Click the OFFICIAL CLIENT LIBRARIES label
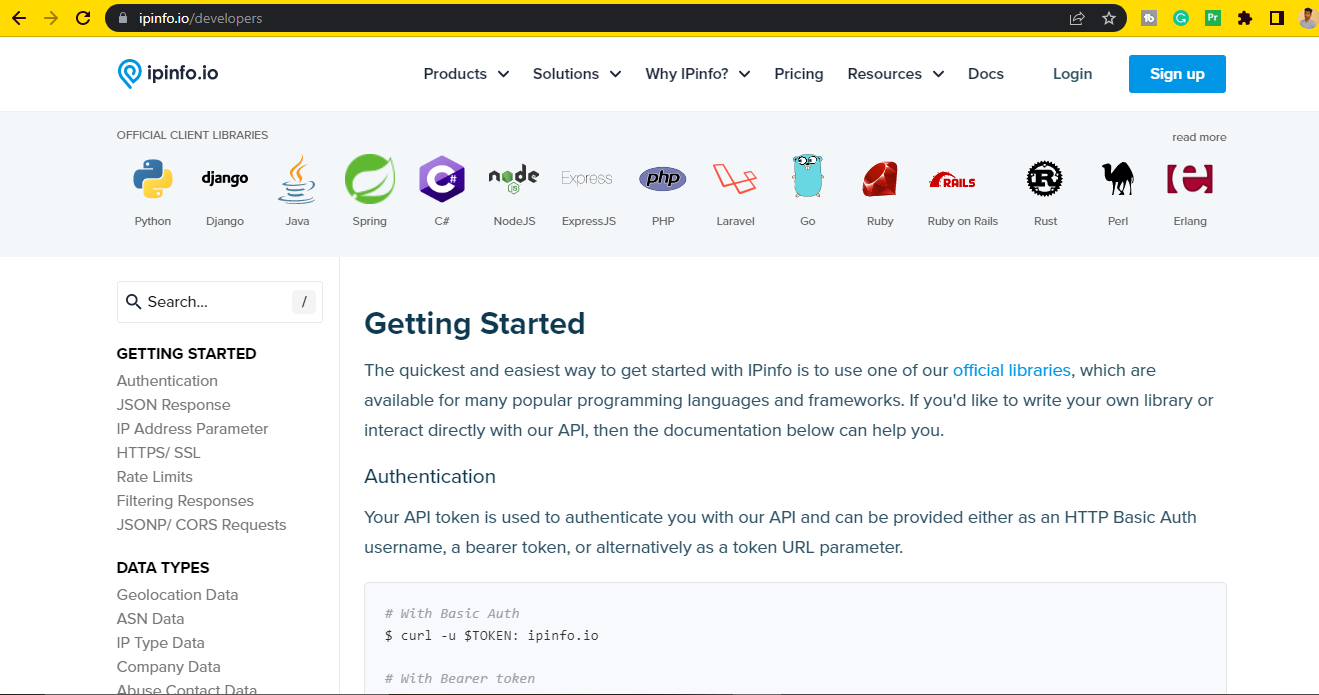 coord(192,135)
